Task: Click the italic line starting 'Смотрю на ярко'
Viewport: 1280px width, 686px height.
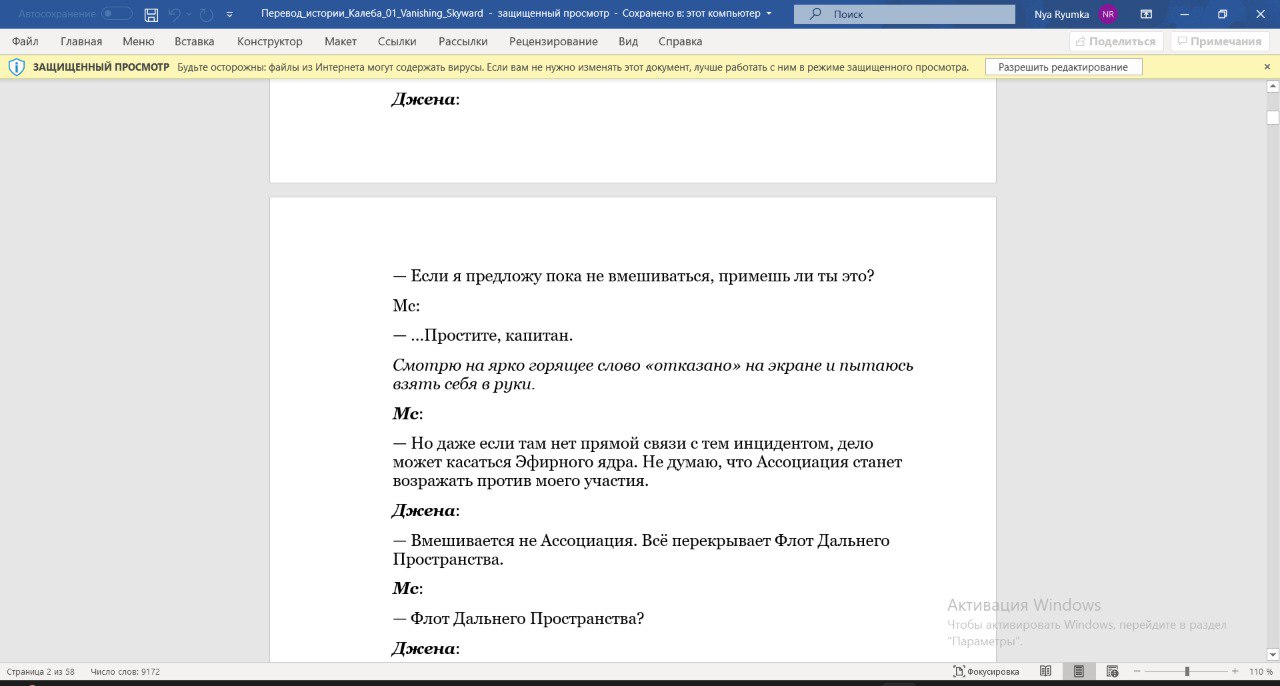Action: [x=653, y=374]
